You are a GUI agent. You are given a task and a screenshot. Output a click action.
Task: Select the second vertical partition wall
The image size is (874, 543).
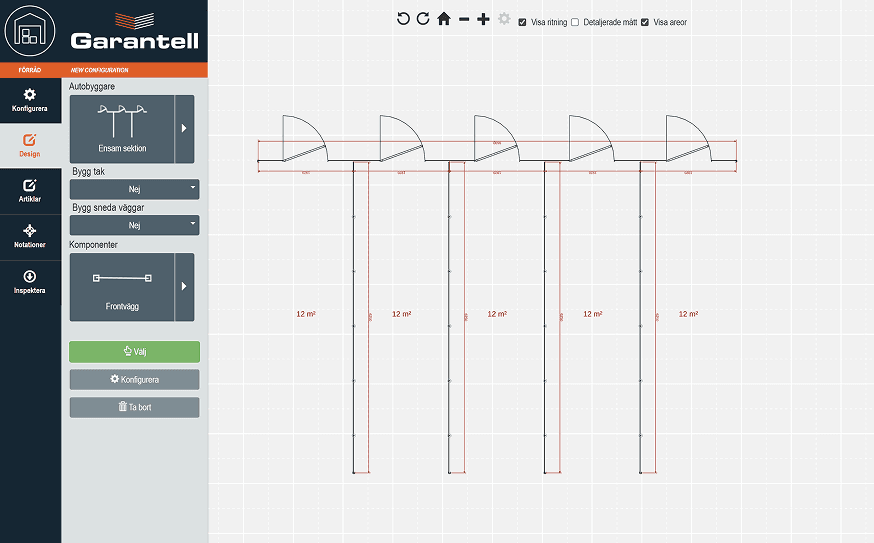point(449,317)
